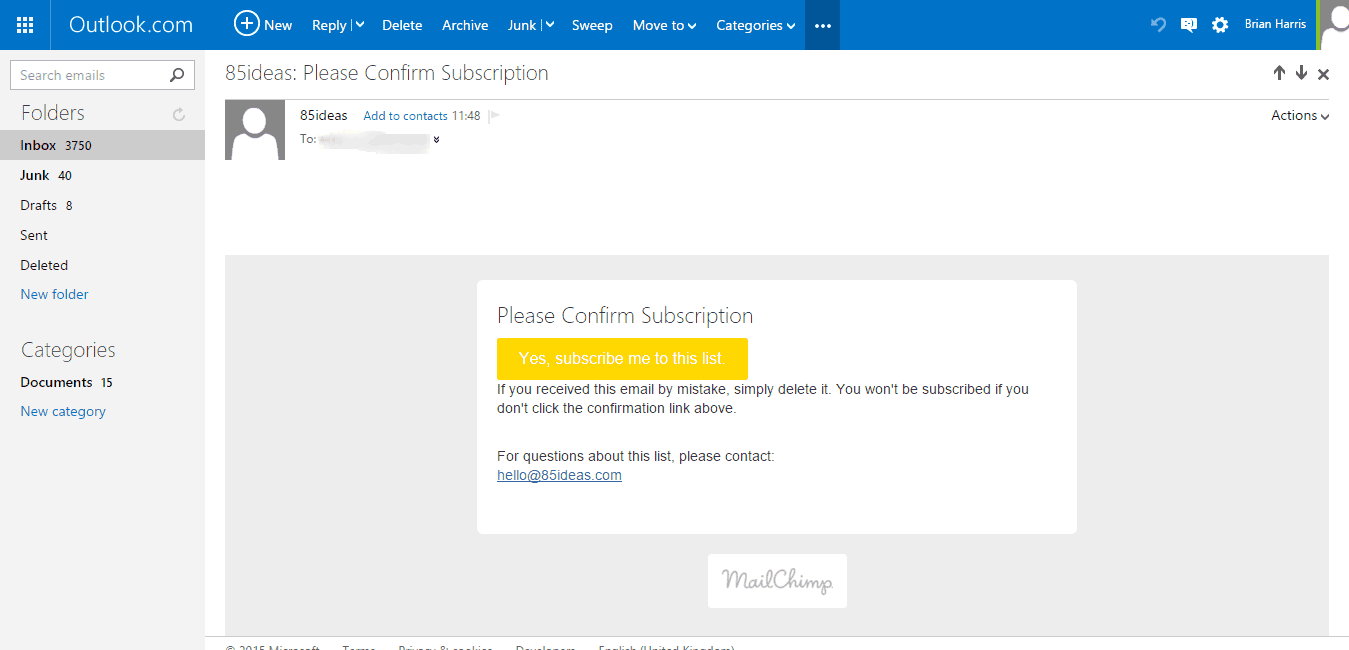Open the Inbox folder
Image resolution: width=1349 pixels, height=650 pixels.
[x=102, y=145]
